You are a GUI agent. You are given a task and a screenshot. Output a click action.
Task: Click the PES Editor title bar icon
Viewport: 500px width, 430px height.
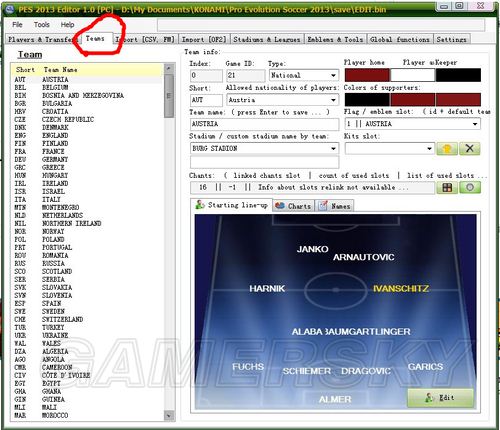[x=10, y=9]
